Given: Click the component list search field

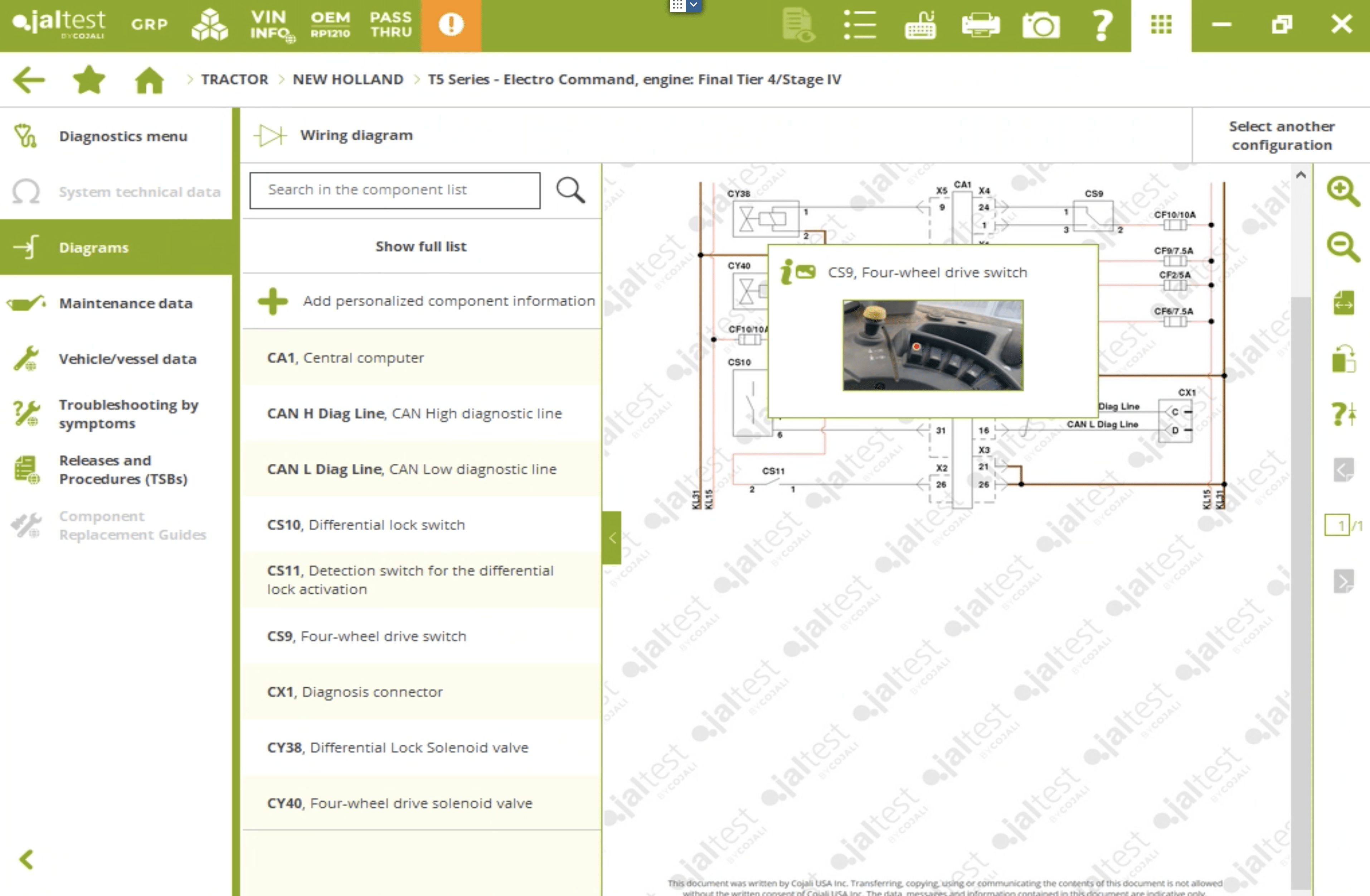Looking at the screenshot, I should [x=395, y=190].
